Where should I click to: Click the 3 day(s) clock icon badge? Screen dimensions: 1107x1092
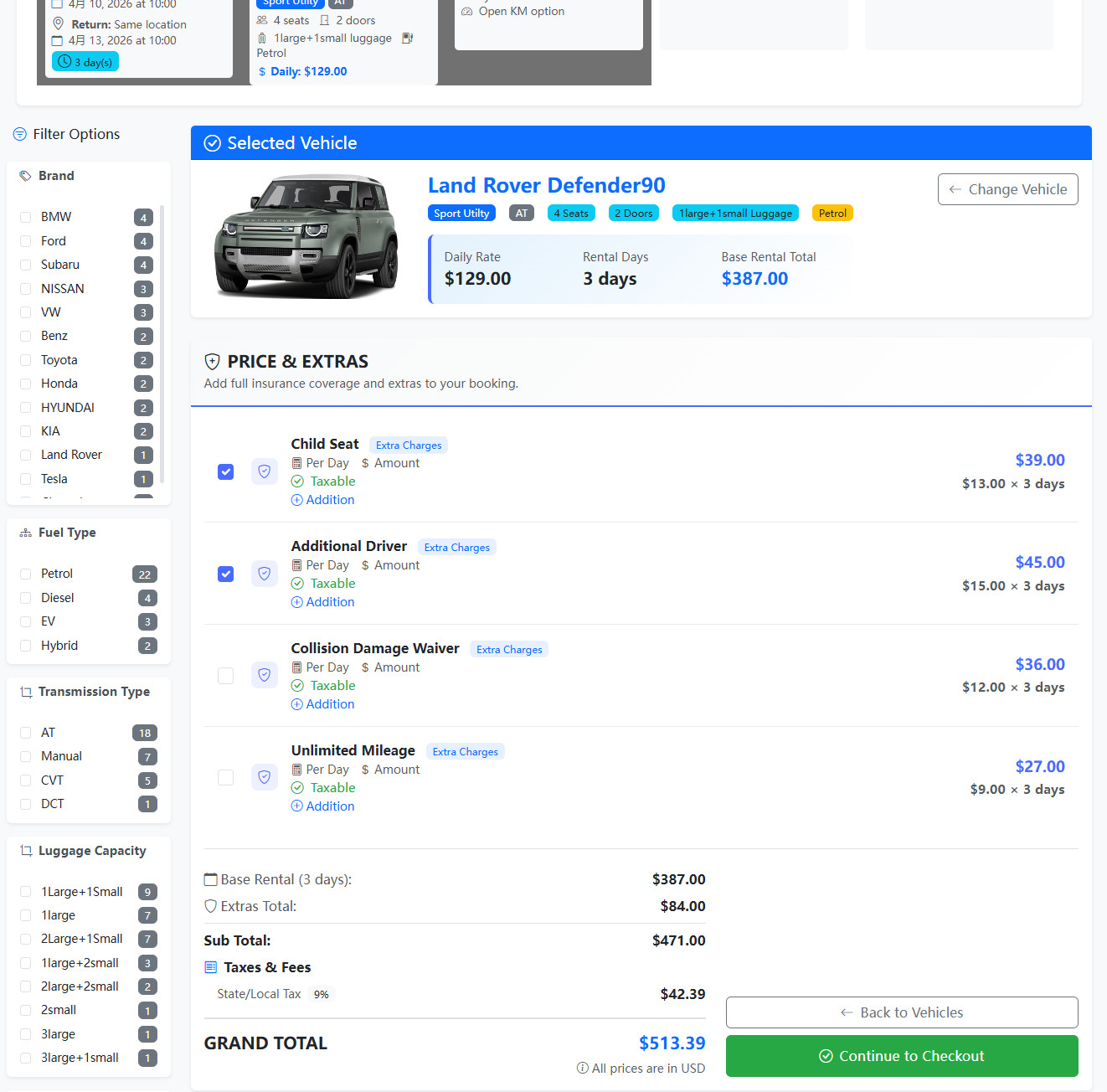tap(85, 62)
